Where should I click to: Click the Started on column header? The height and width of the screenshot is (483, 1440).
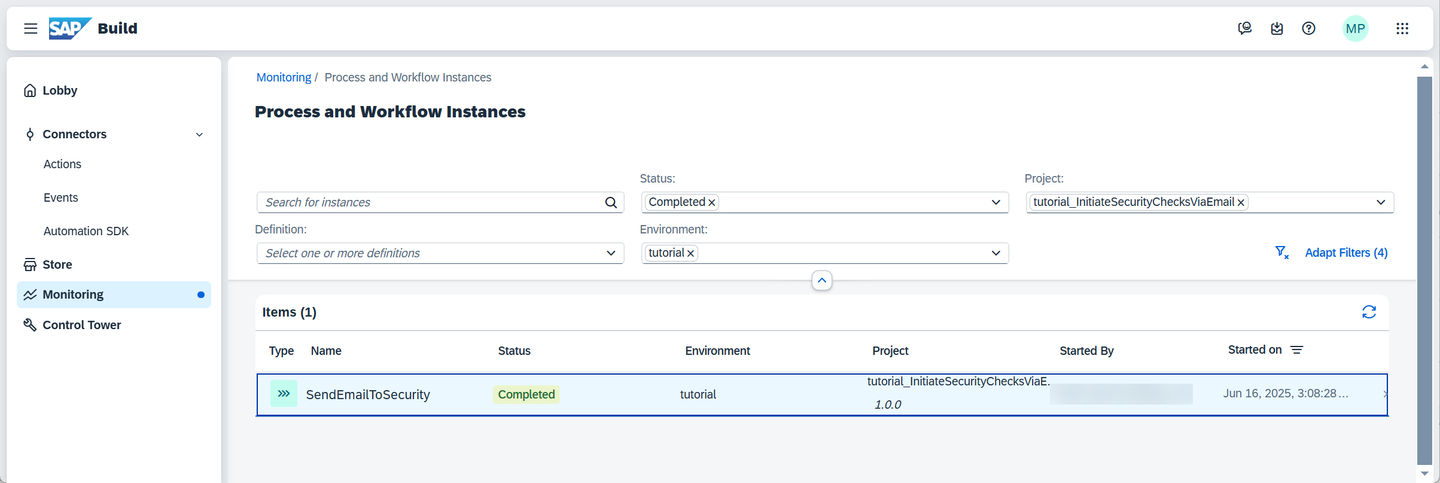pyautogui.click(x=1255, y=350)
